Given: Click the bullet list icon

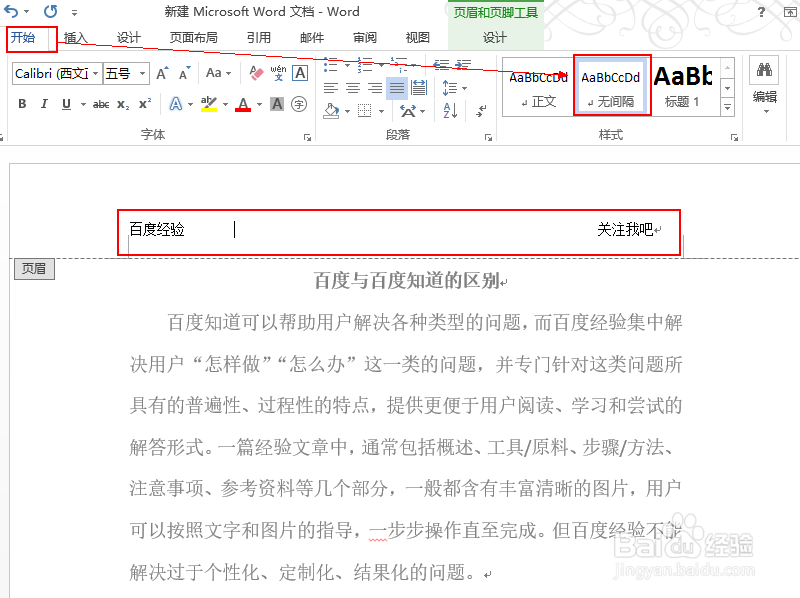Looking at the screenshot, I should [x=331, y=65].
